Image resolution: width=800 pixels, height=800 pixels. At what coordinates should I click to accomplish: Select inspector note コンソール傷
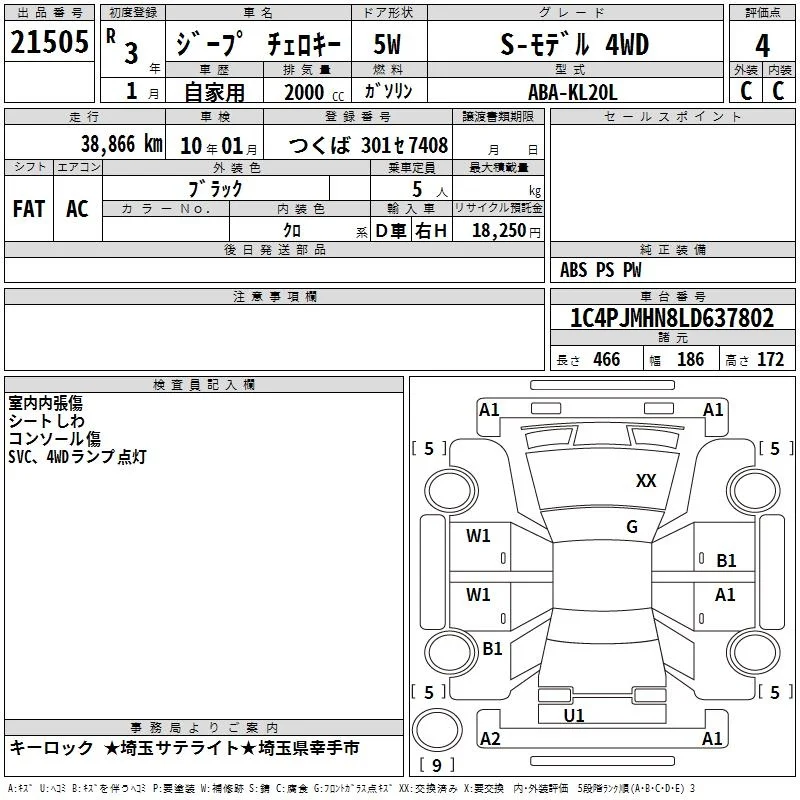coord(55,439)
